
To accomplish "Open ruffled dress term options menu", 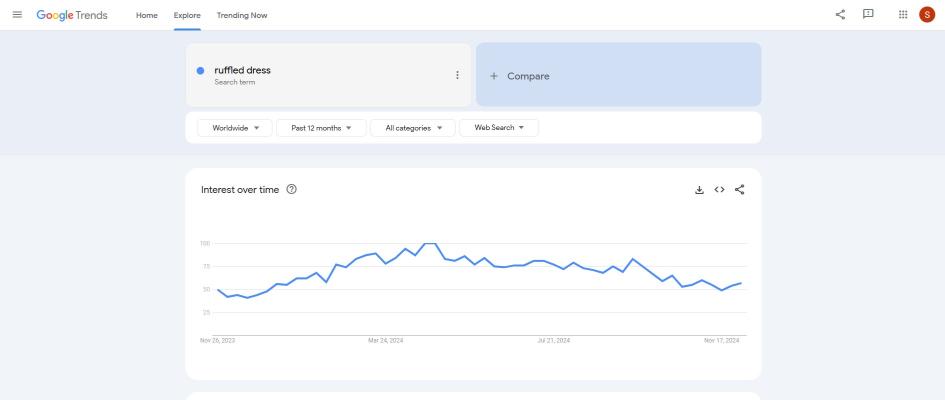I will 457,75.
